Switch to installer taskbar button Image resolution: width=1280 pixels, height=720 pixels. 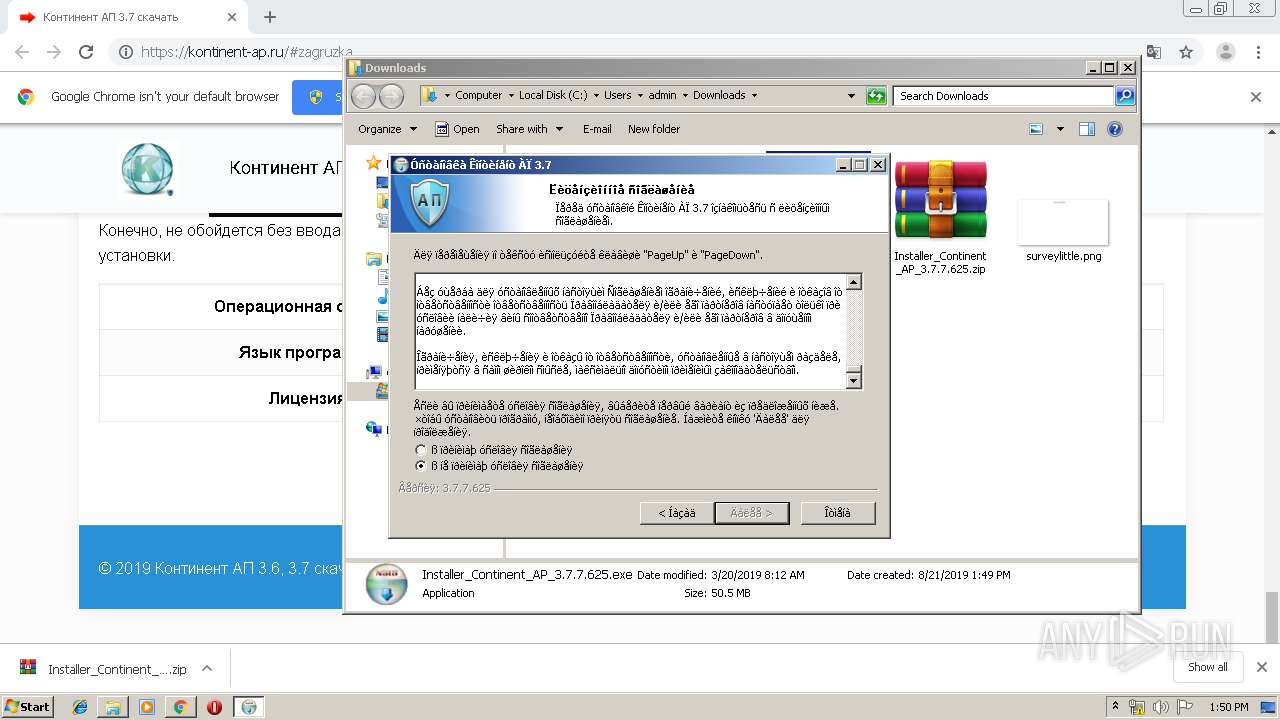pos(249,707)
